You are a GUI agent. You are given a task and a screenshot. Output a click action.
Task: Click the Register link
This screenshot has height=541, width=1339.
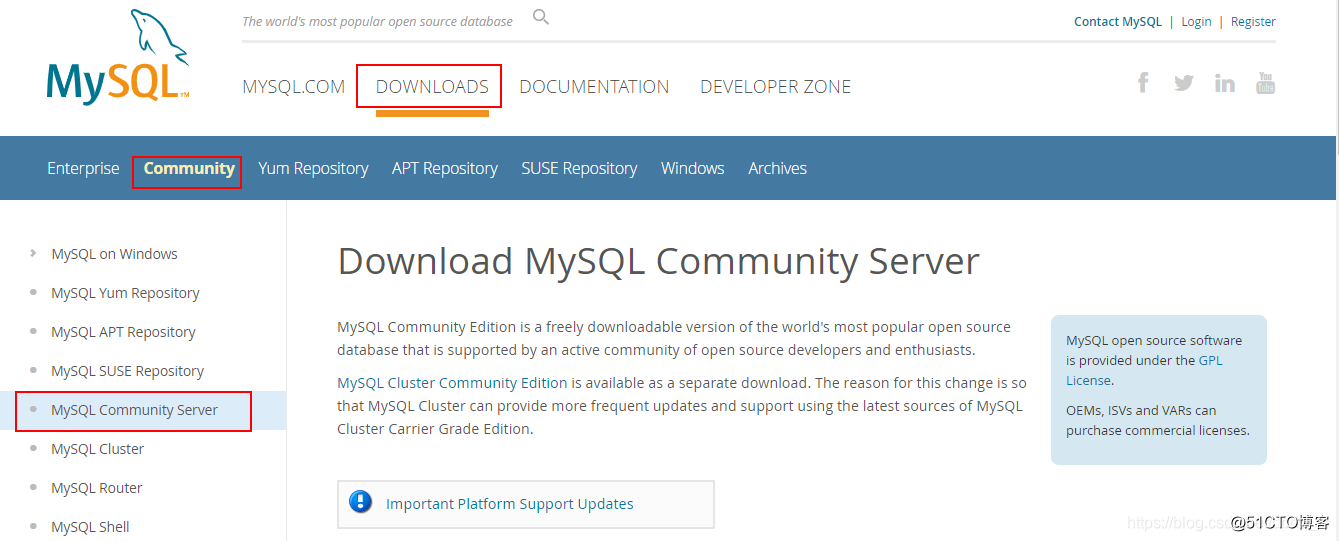pos(1253,21)
